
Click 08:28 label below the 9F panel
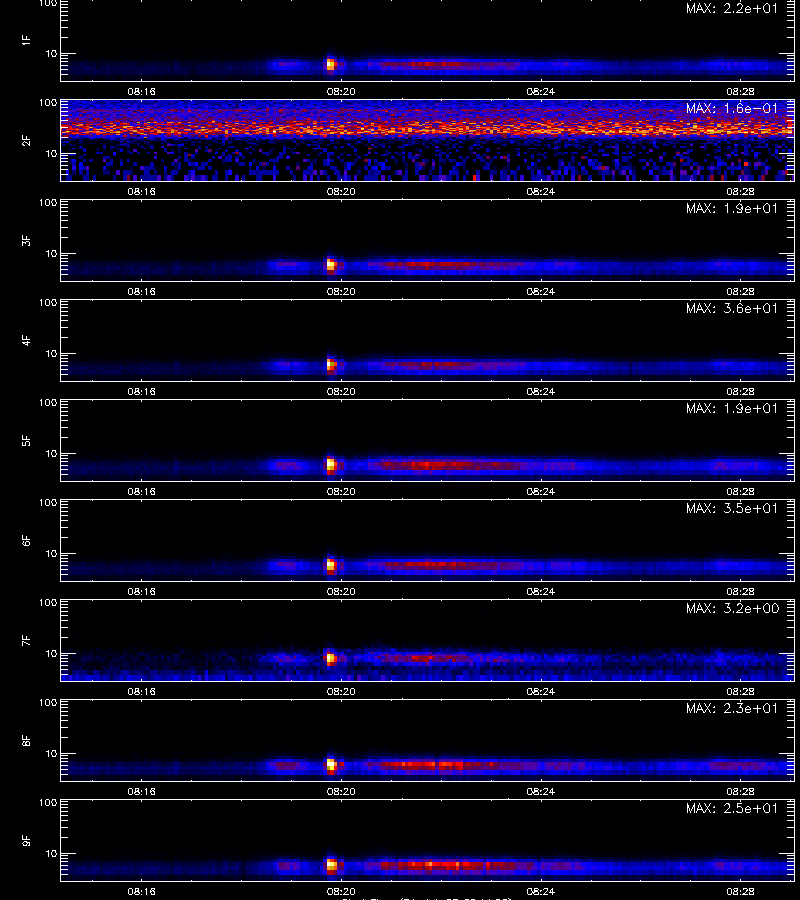click(740, 891)
